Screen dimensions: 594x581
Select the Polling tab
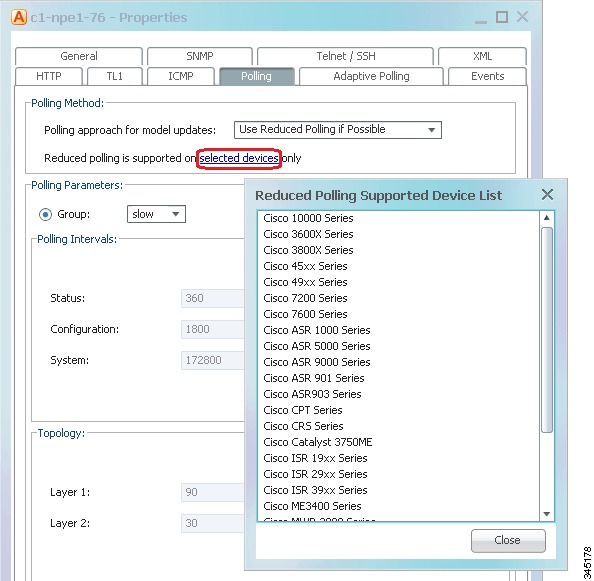[x=256, y=76]
